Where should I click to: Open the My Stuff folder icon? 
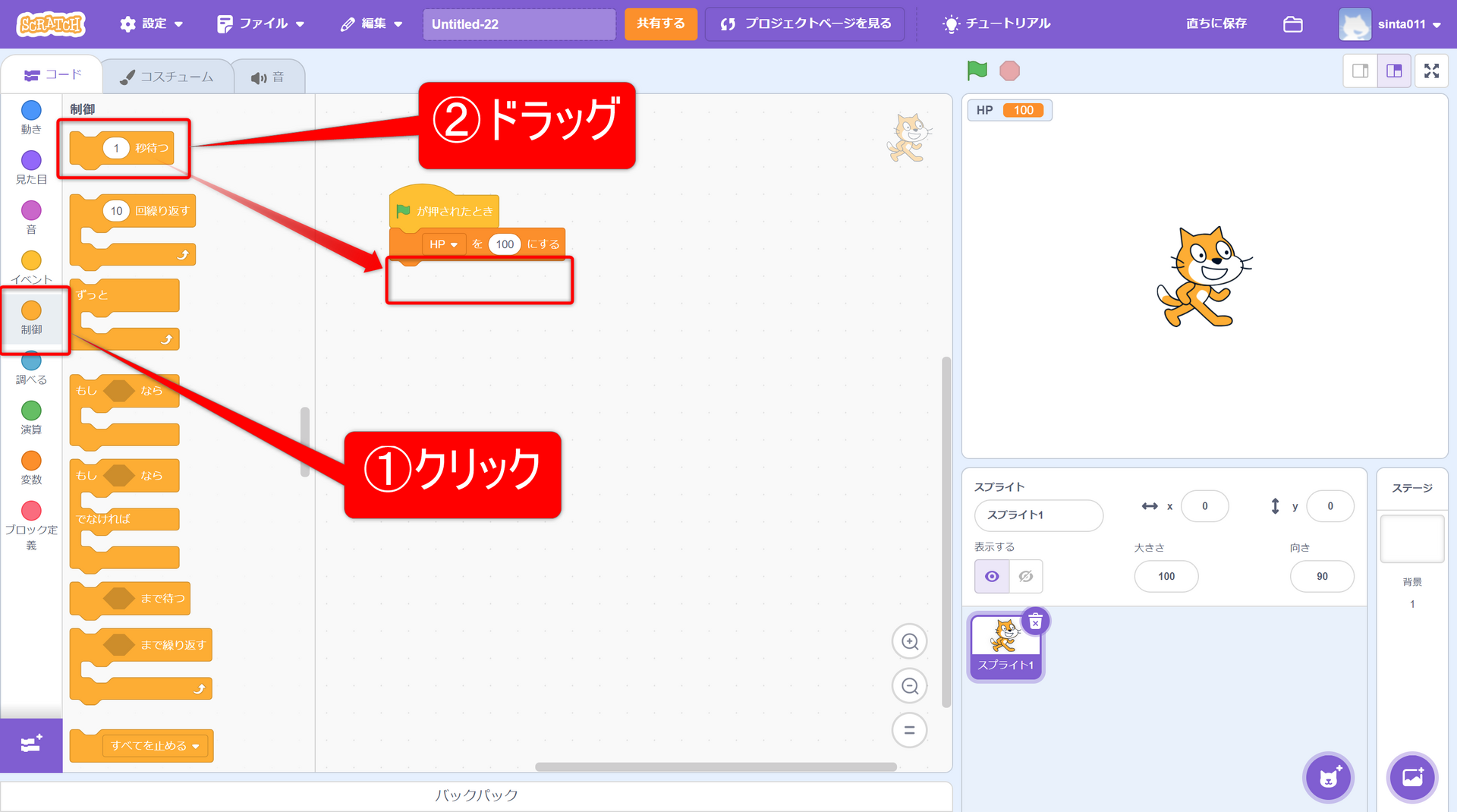click(x=1292, y=24)
